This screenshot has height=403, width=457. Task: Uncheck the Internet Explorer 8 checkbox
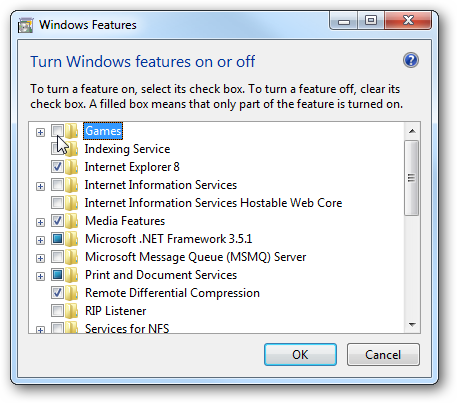pos(57,166)
